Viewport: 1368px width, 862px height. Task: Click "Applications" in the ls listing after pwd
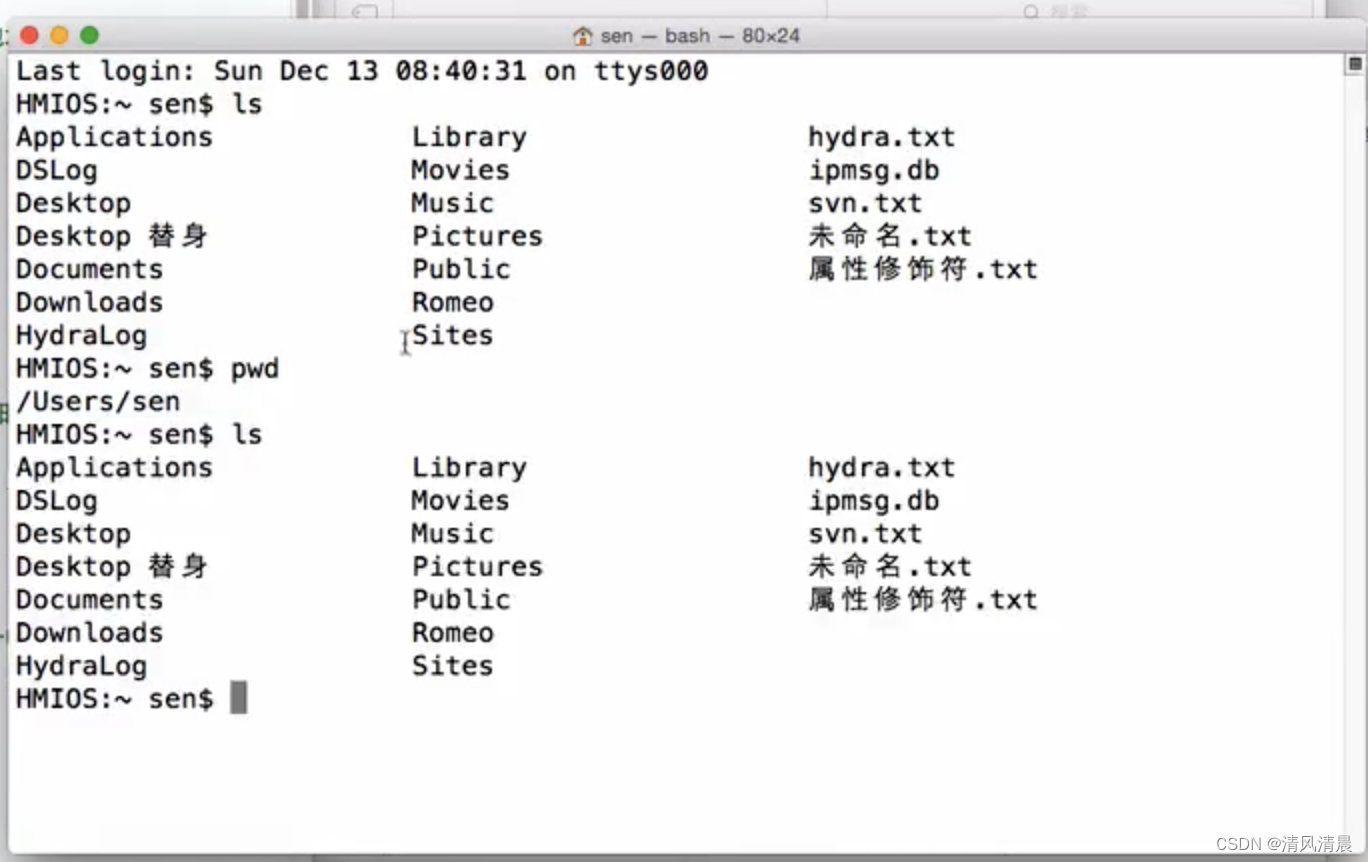pos(114,468)
